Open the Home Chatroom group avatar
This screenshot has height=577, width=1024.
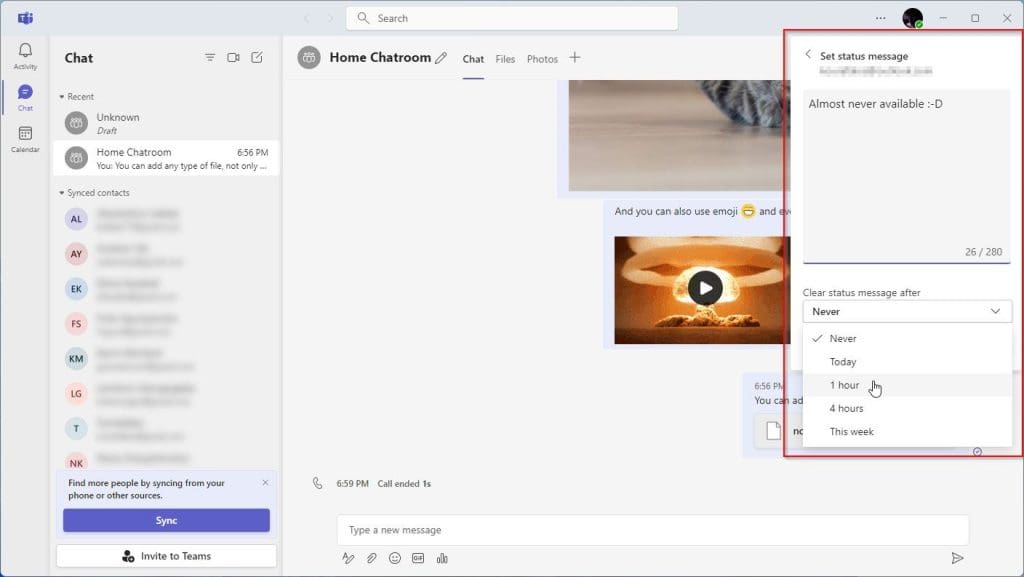click(x=309, y=57)
